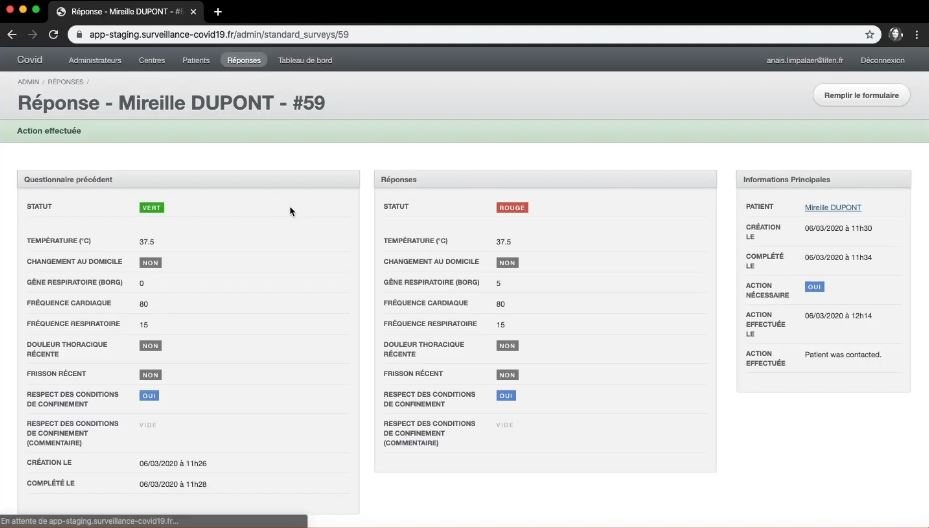This screenshot has height=528, width=929.
Task: Click the ADMIN breadcrumb link
Action: coord(27,82)
